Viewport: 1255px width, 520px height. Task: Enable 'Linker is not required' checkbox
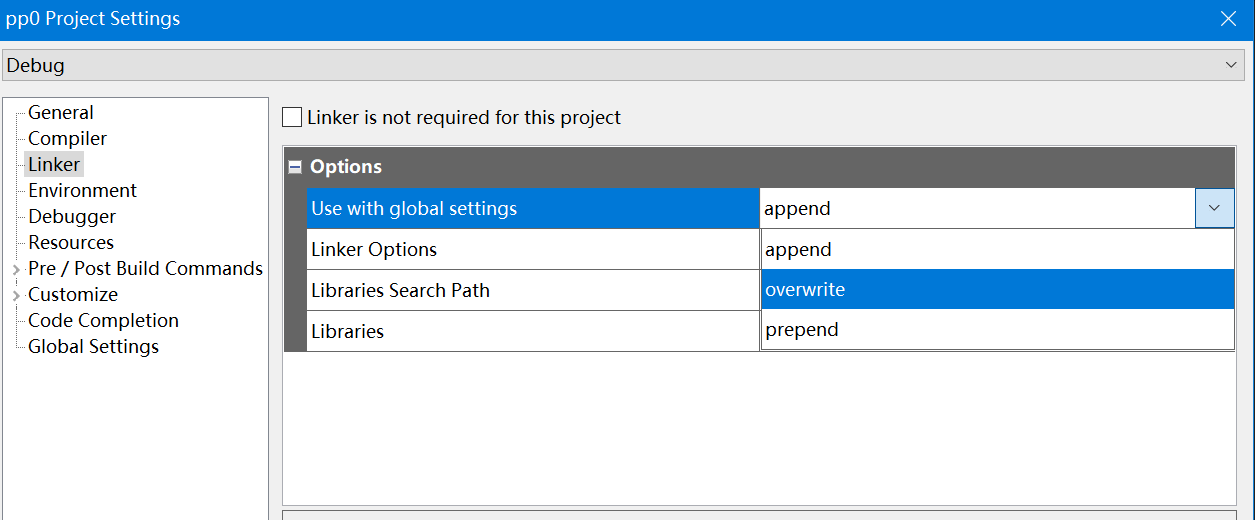point(292,118)
